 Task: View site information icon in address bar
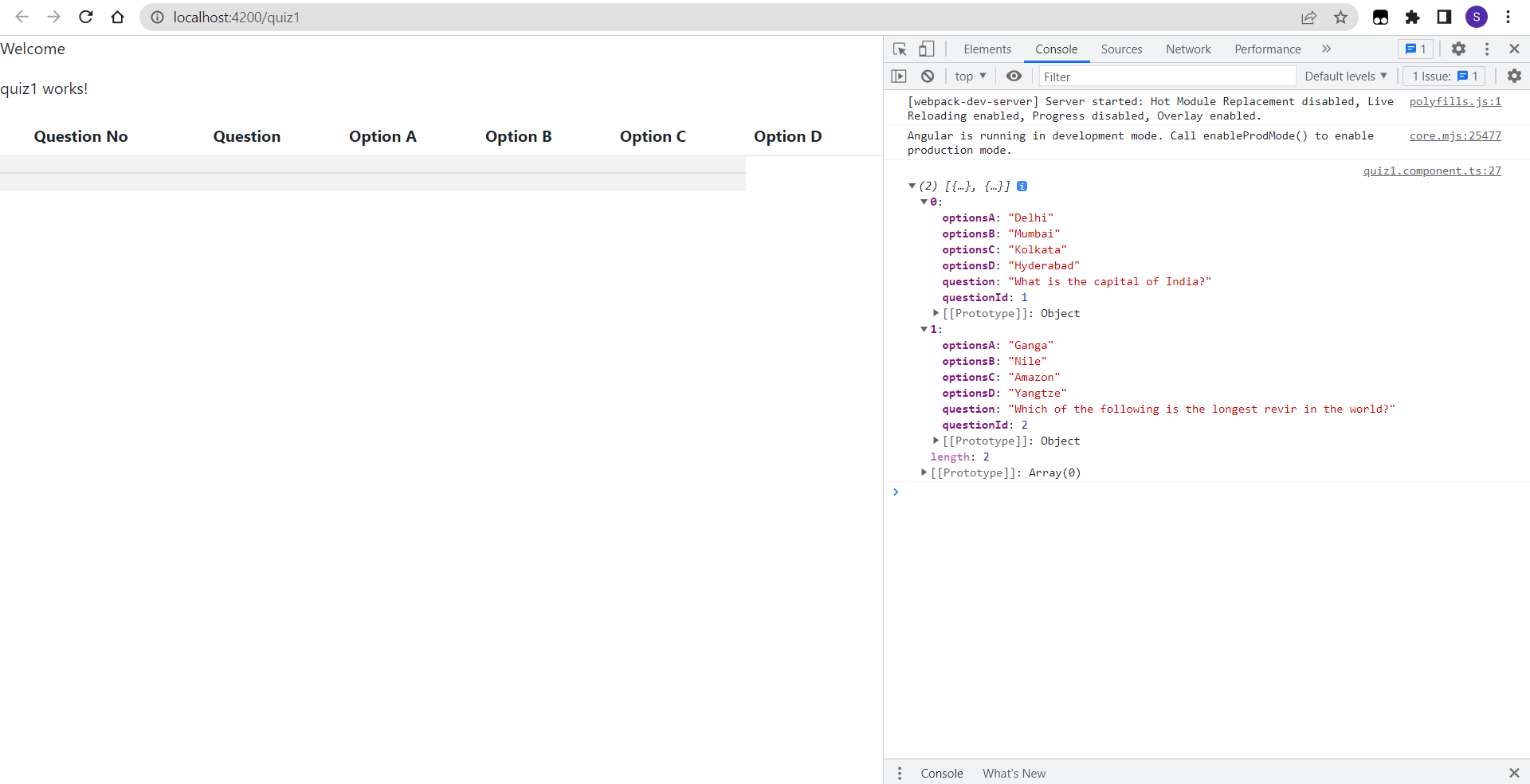coord(158,17)
